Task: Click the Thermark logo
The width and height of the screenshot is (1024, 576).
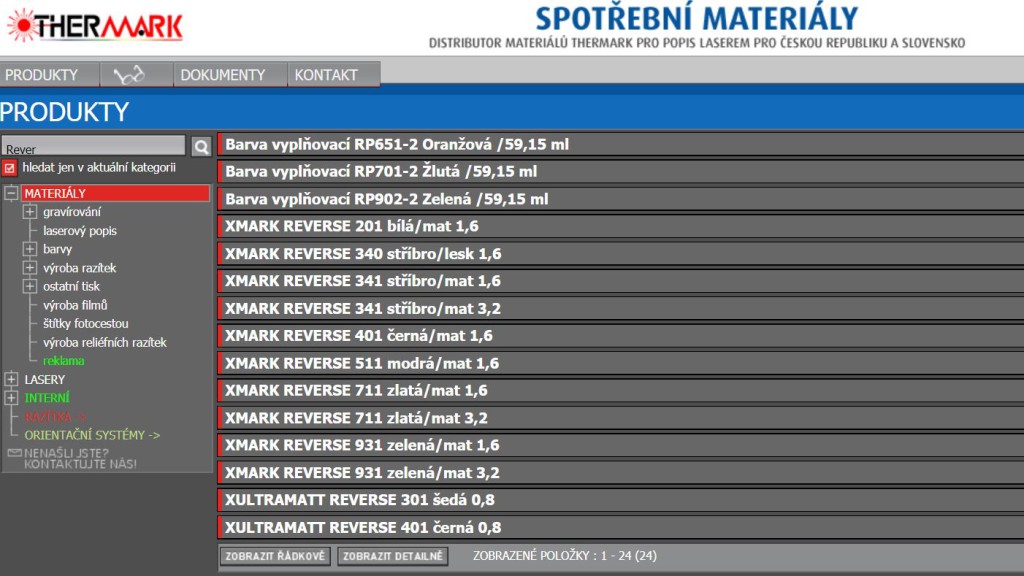Action: click(95, 25)
